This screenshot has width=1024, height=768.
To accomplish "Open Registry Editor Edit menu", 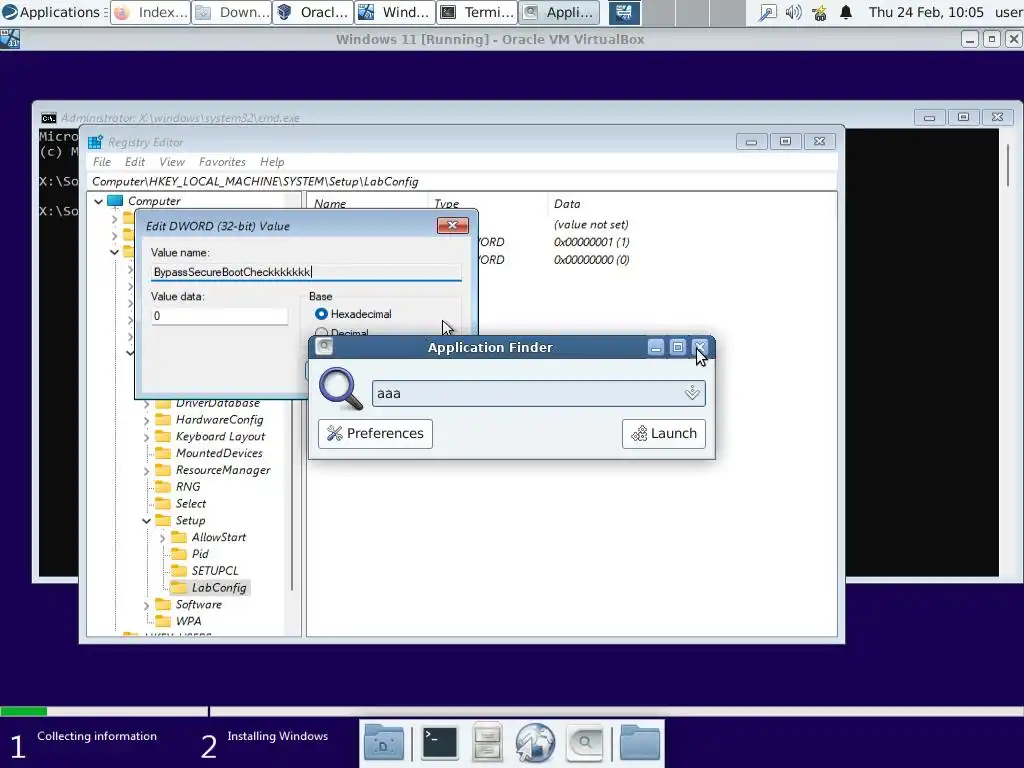I will coord(135,162).
